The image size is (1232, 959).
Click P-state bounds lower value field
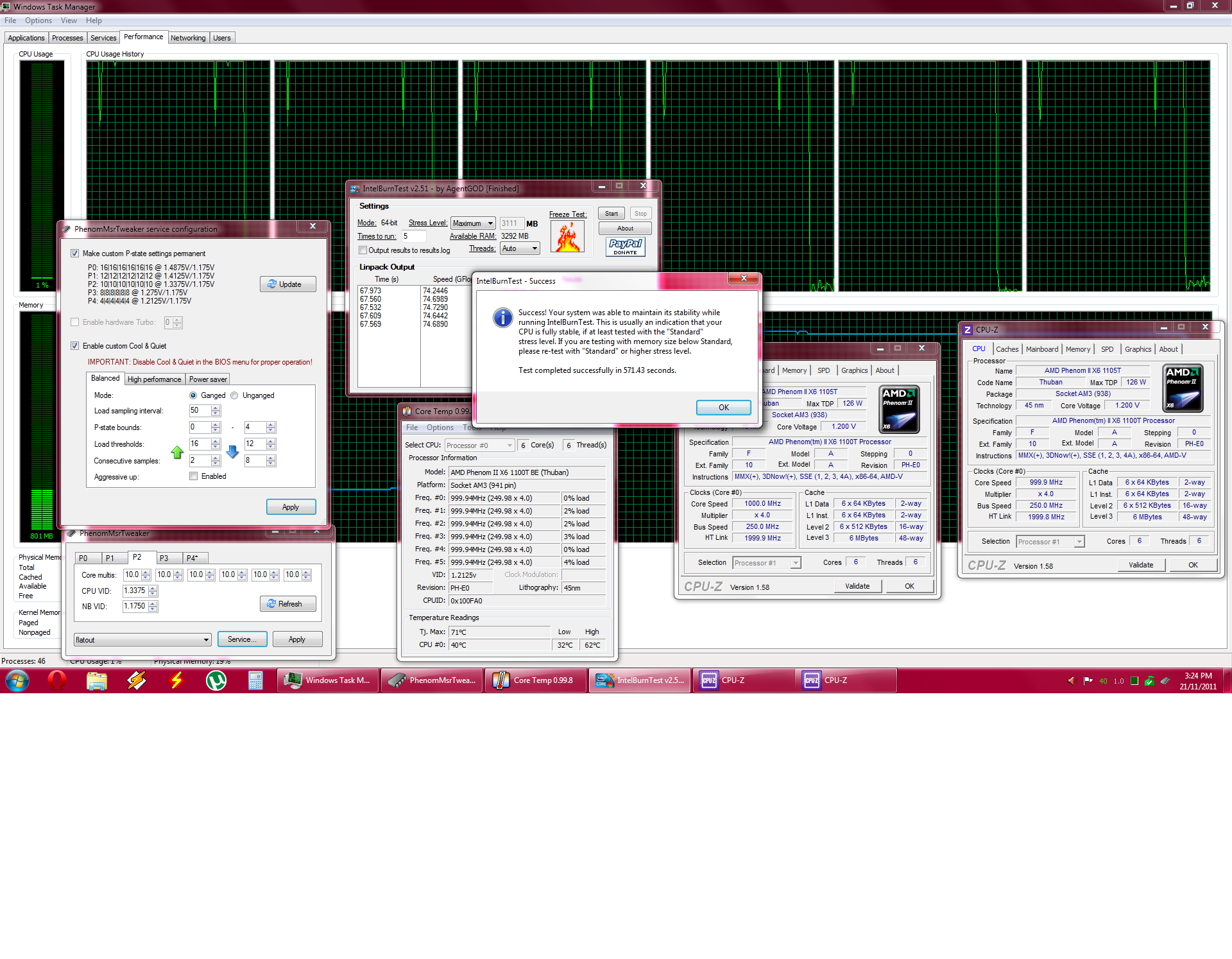[x=200, y=428]
